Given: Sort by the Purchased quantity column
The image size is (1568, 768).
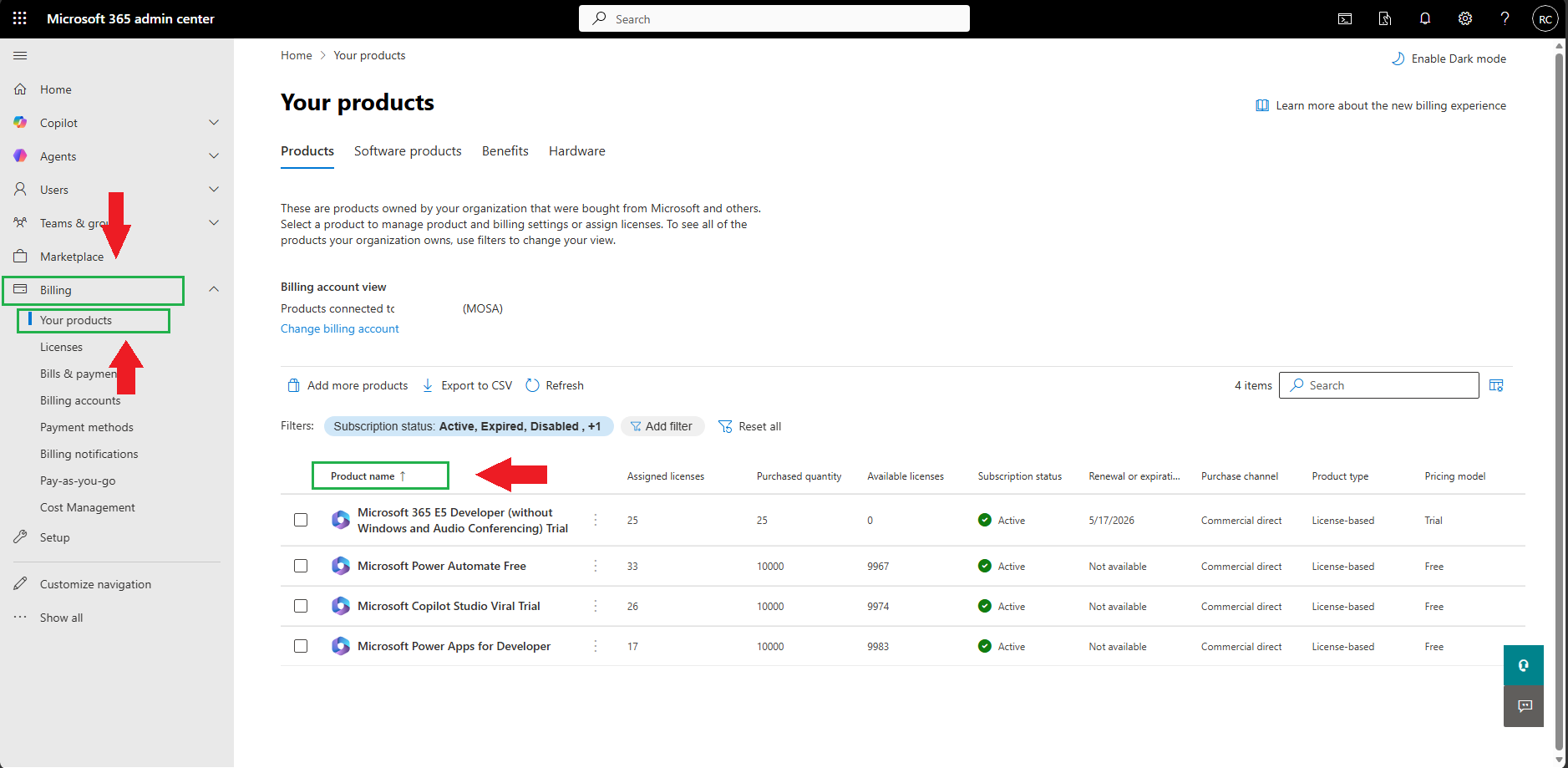Looking at the screenshot, I should (799, 476).
